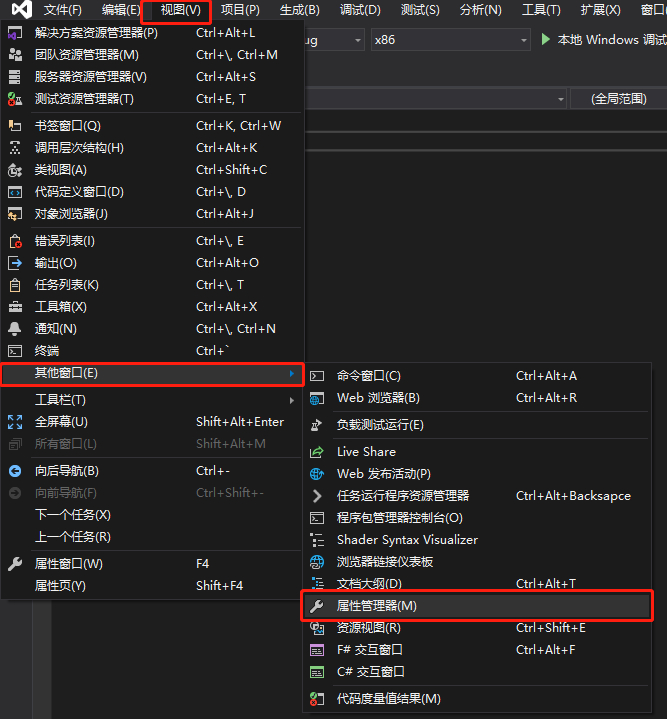This screenshot has width=667, height=719.
Task: Click the 属性窗口 wrench icon
Action: pos(15,564)
